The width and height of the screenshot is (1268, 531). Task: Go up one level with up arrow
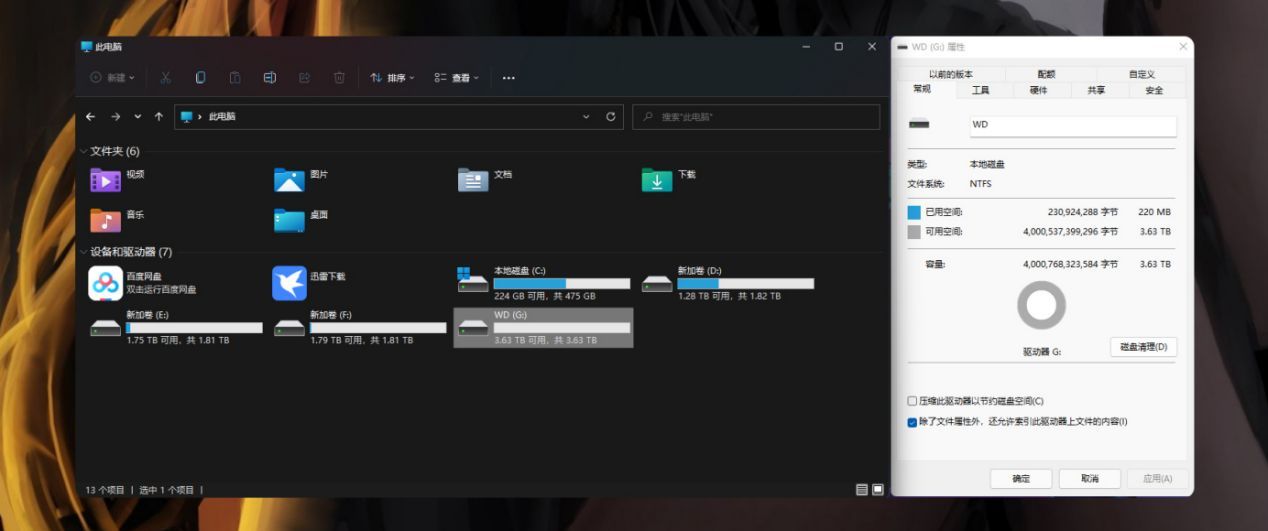click(x=159, y=117)
